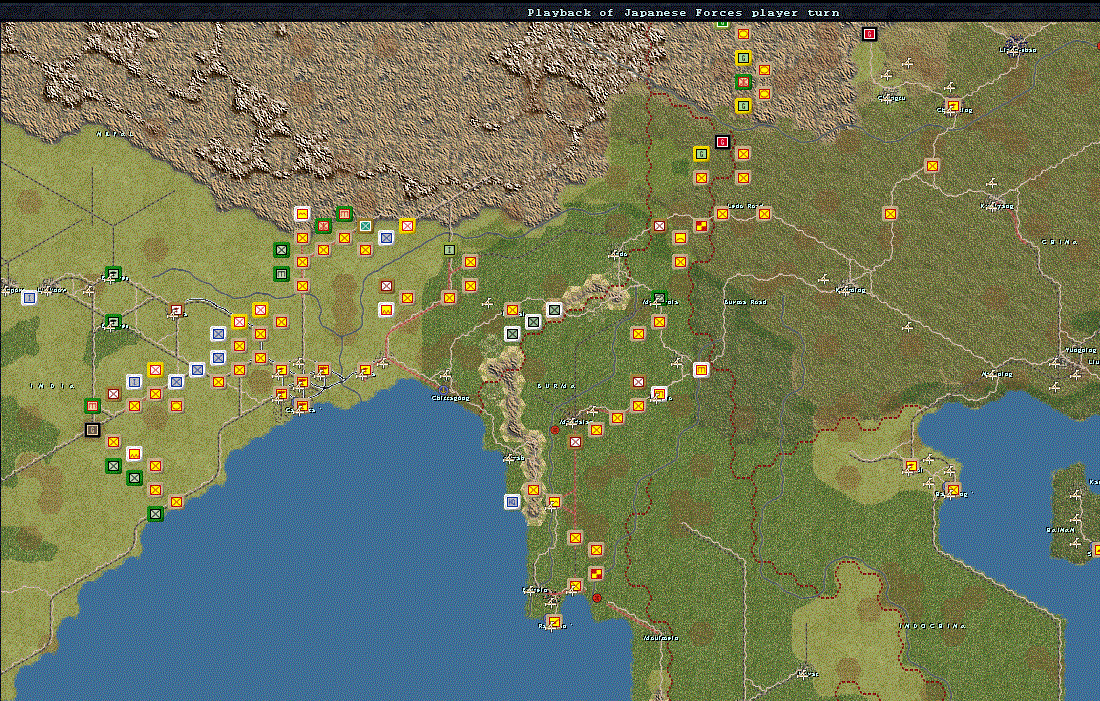Click the 'INDIA' country label
This screenshot has width=1100, height=701.
tap(53, 386)
